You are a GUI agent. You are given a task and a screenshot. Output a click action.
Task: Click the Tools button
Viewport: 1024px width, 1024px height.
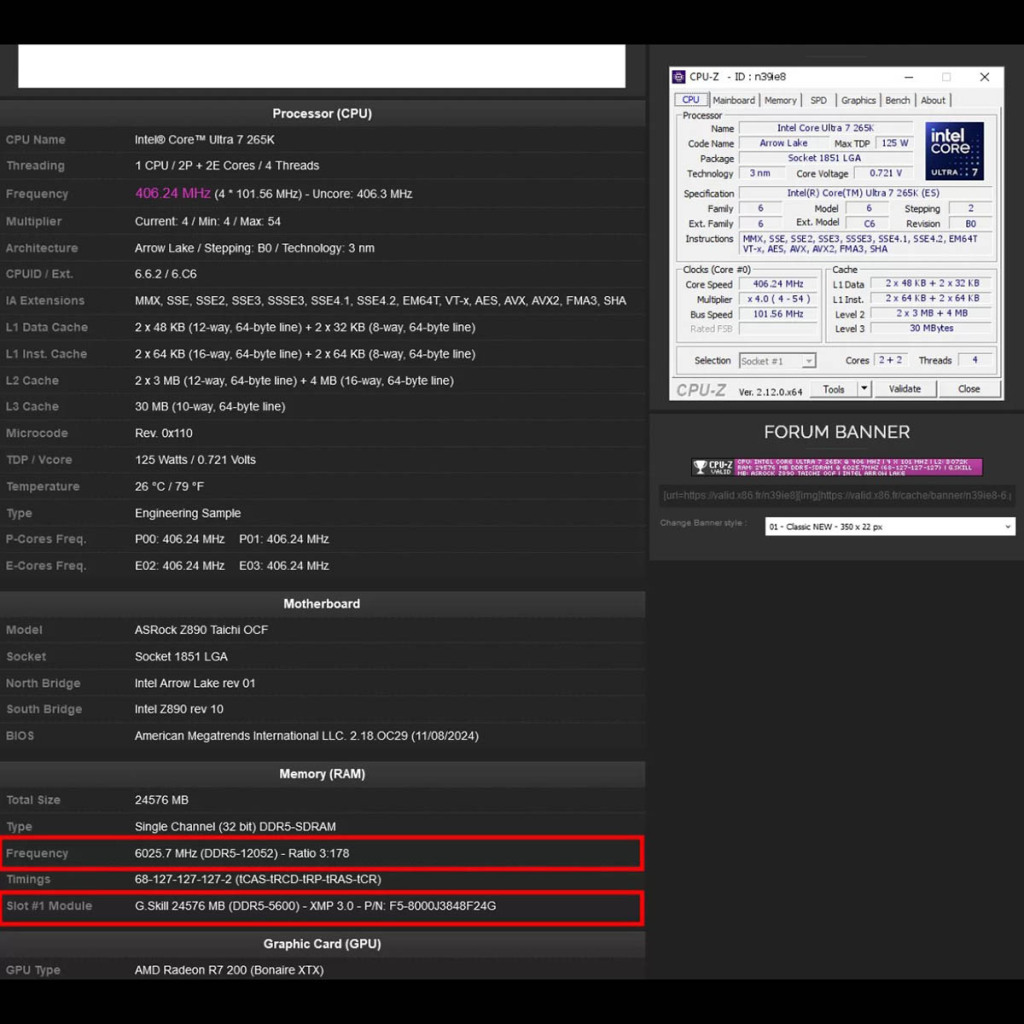(833, 389)
